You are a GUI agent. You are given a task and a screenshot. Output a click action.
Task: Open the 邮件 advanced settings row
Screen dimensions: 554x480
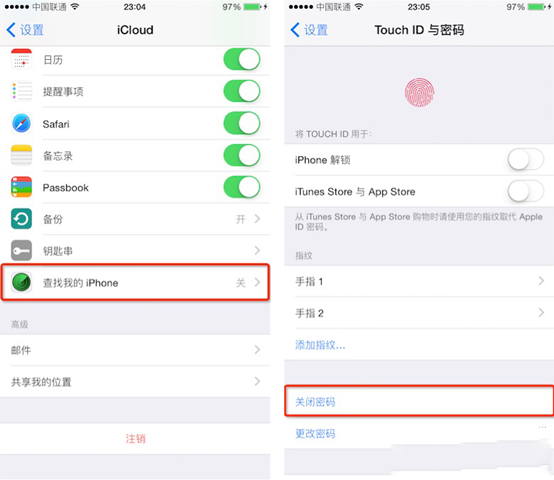[135, 350]
